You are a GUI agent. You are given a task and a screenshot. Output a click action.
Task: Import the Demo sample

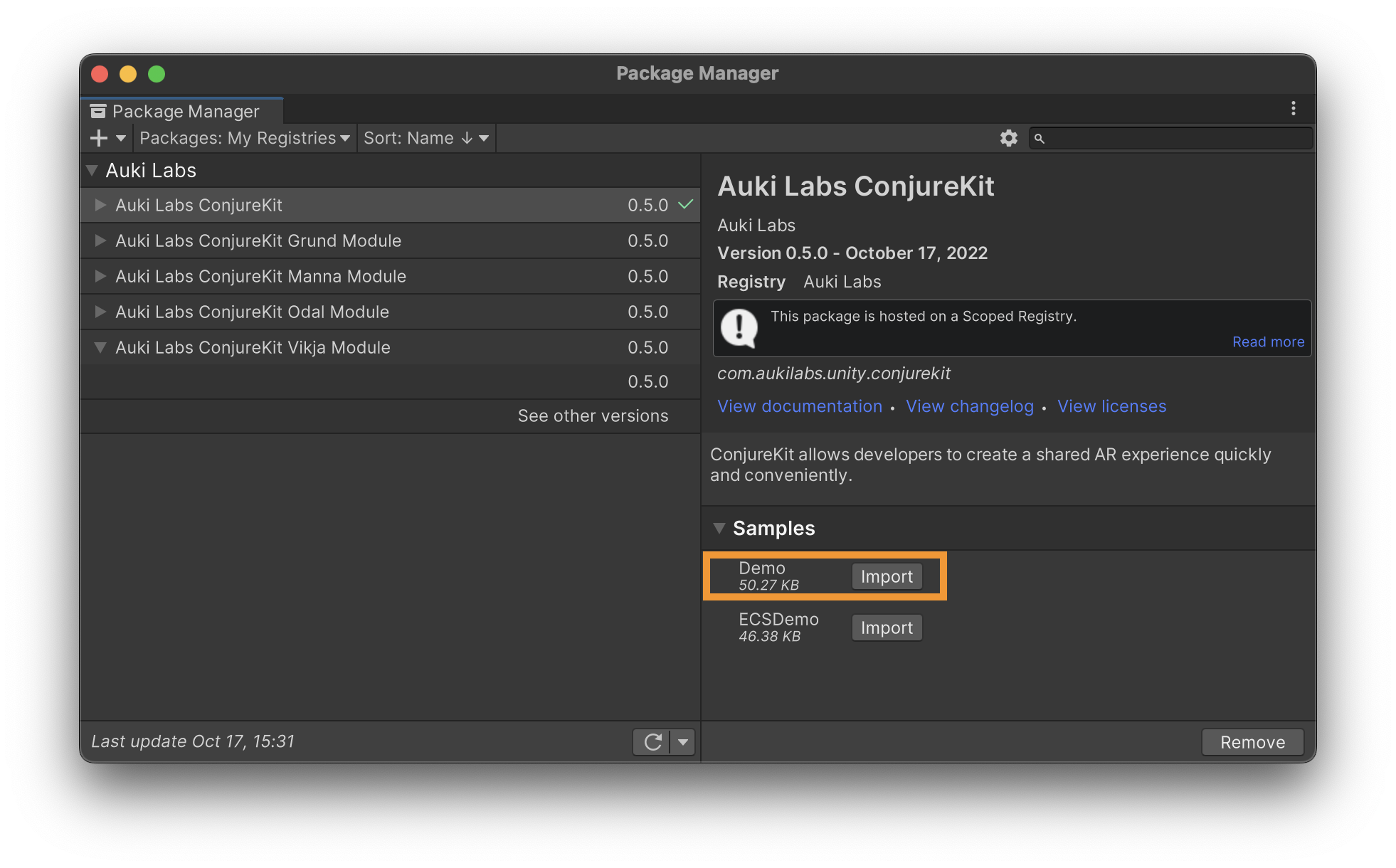point(887,576)
